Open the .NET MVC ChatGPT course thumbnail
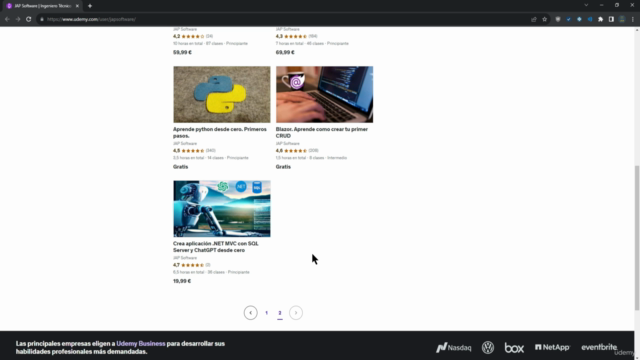Viewport: 640px width, 360px height. (x=222, y=209)
